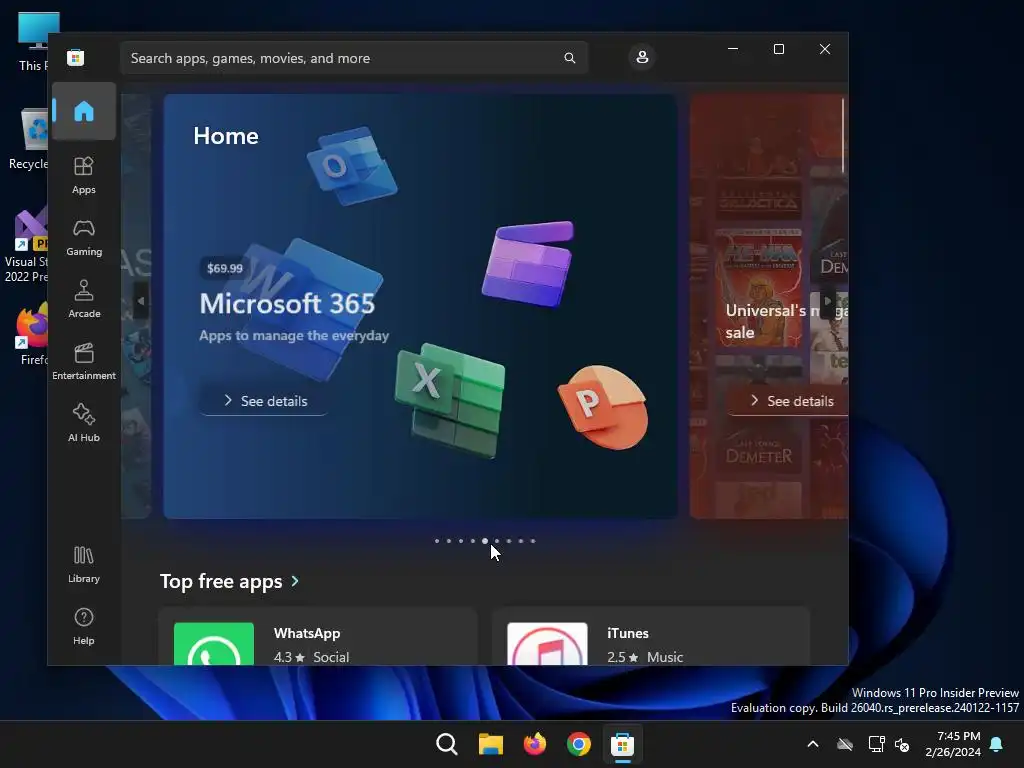Select the seventh carousel page dot
The image size is (1024, 768).
click(509, 541)
